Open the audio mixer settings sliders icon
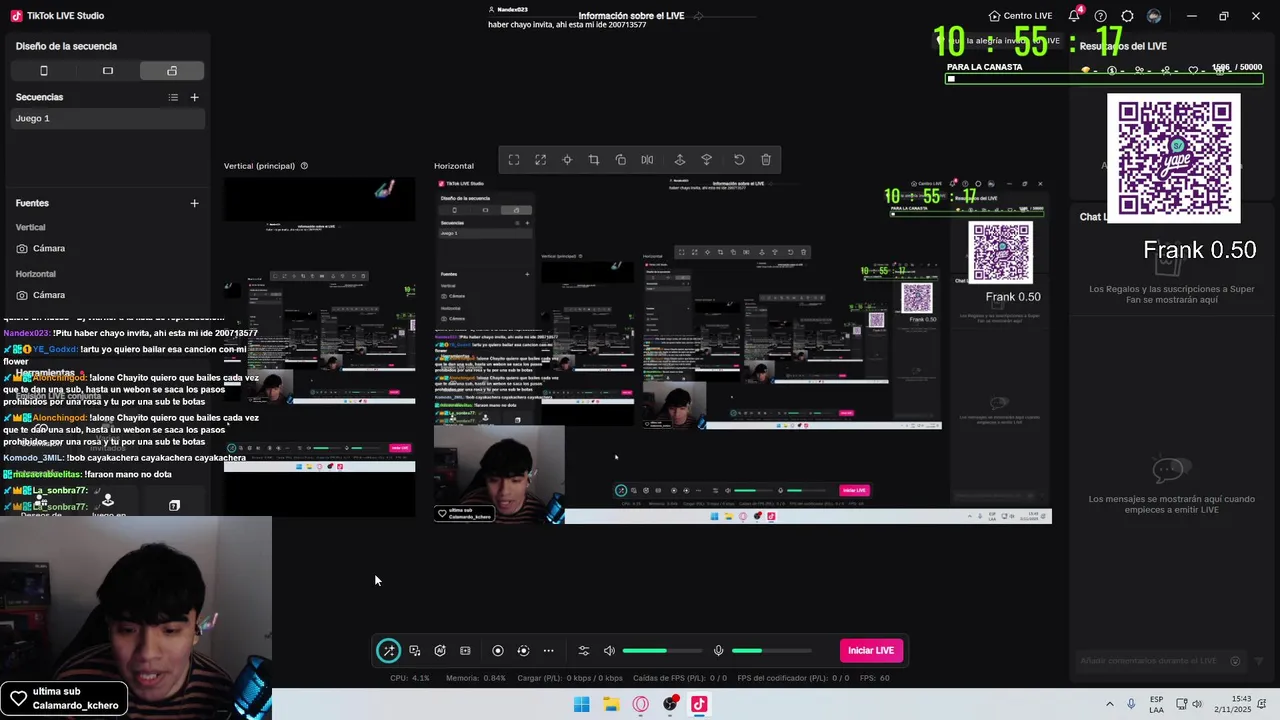The image size is (1280, 720). tap(584, 651)
